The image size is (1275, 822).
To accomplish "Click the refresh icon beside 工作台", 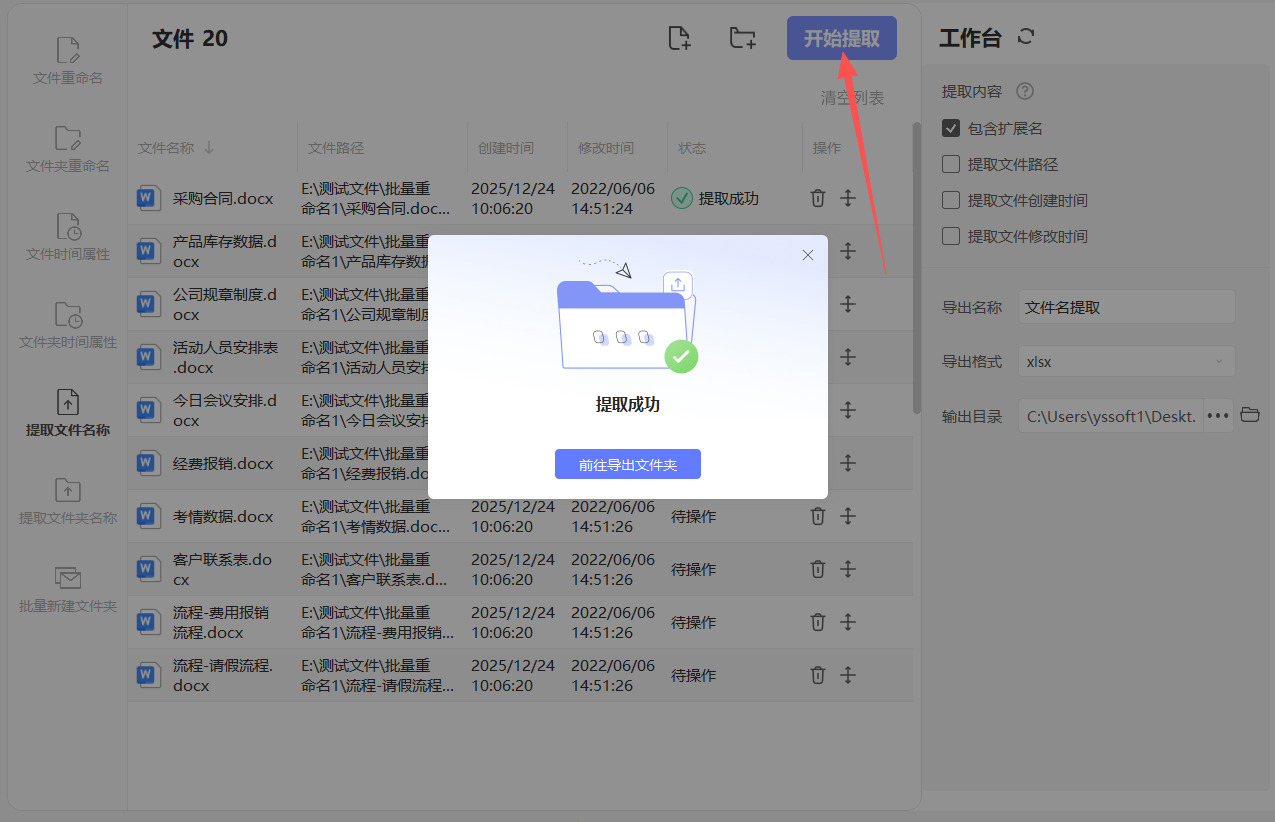I will (x=1025, y=37).
